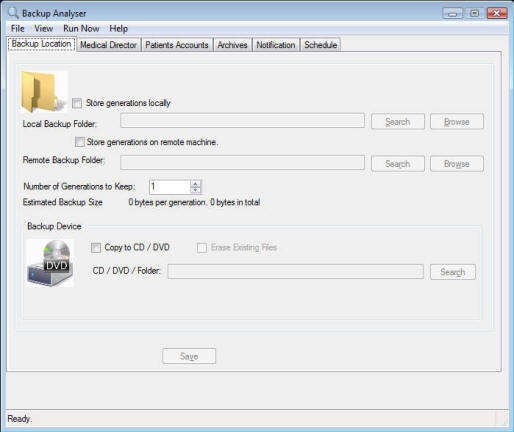Screen dimensions: 514x432
Task: Check the Copy to CD / DVD box
Action: coord(96,248)
